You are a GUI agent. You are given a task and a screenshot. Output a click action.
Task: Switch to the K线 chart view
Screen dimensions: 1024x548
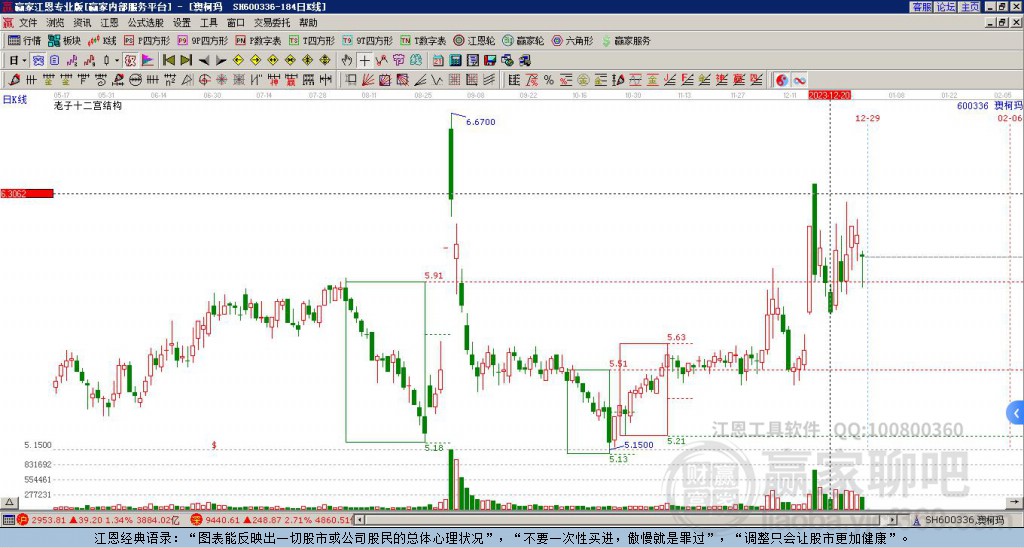click(x=102, y=40)
